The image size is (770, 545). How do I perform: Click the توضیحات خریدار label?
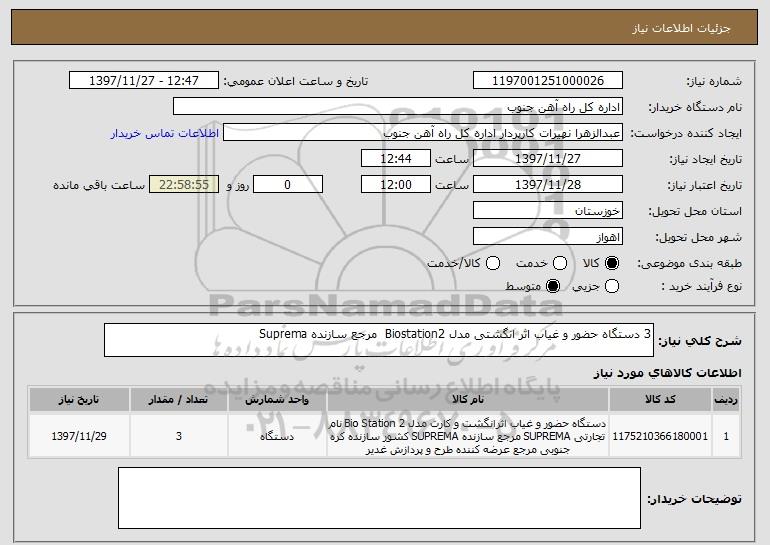(x=694, y=499)
